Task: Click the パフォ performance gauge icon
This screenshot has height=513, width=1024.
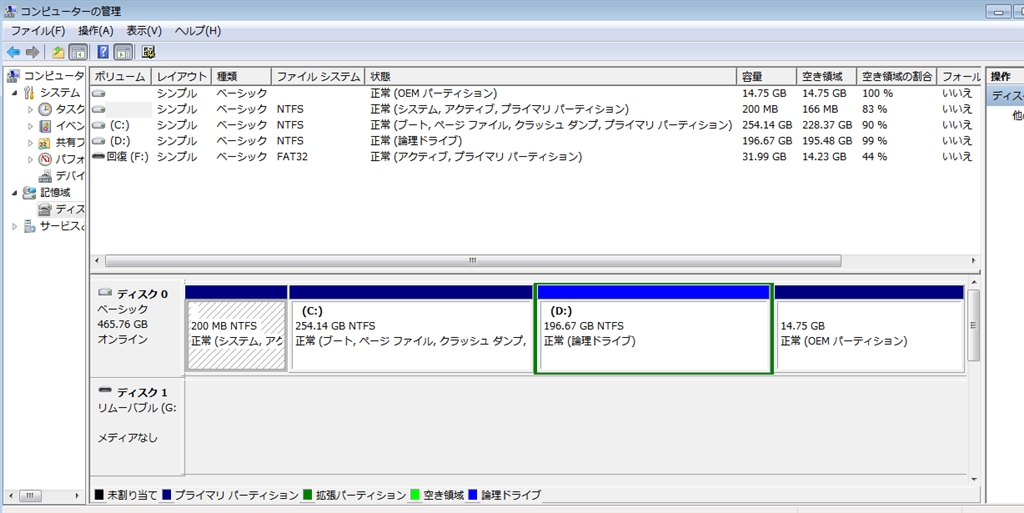Action: [45, 159]
